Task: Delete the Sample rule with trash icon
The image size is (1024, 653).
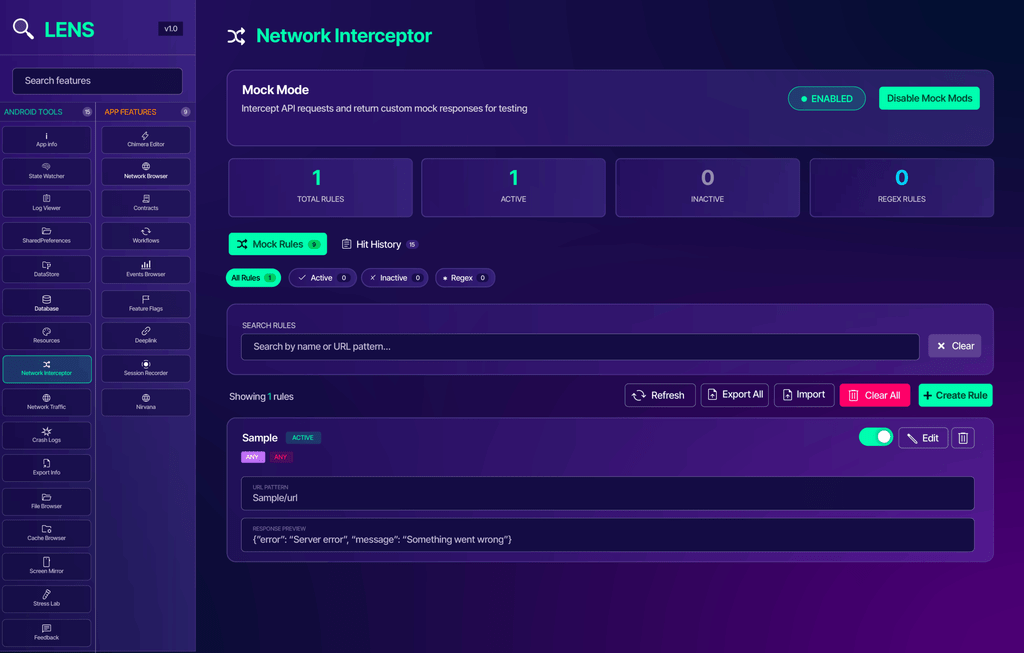Action: point(963,438)
